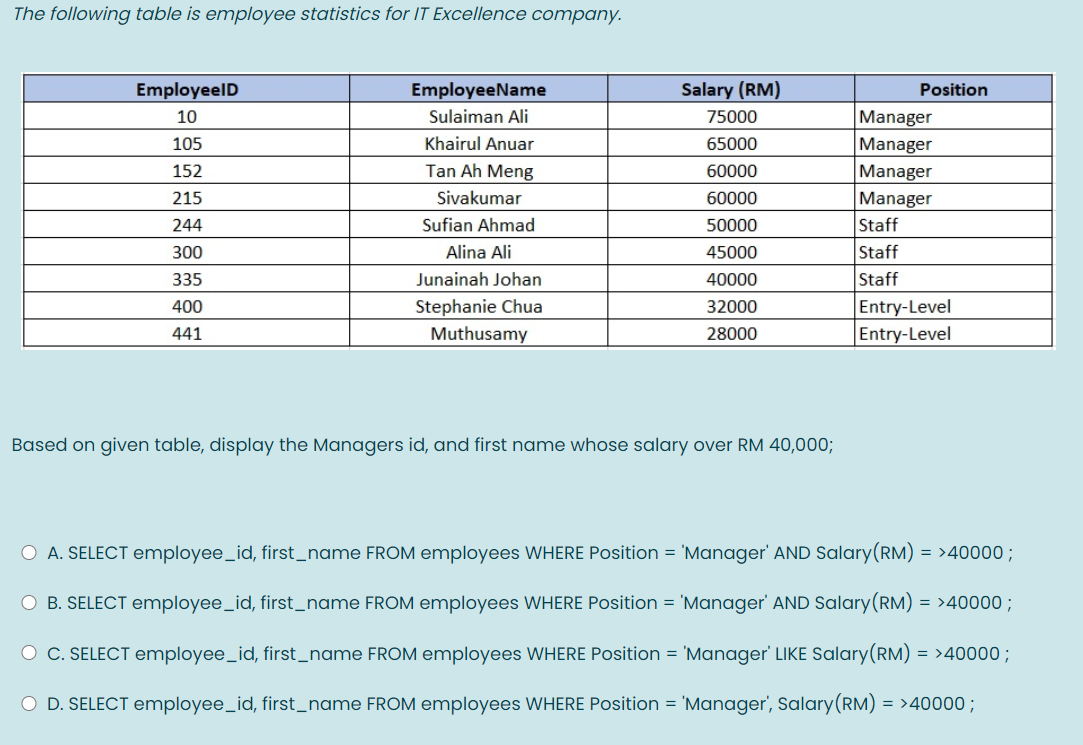
Task: Click option D SQL statement text
Action: [x=511, y=704]
